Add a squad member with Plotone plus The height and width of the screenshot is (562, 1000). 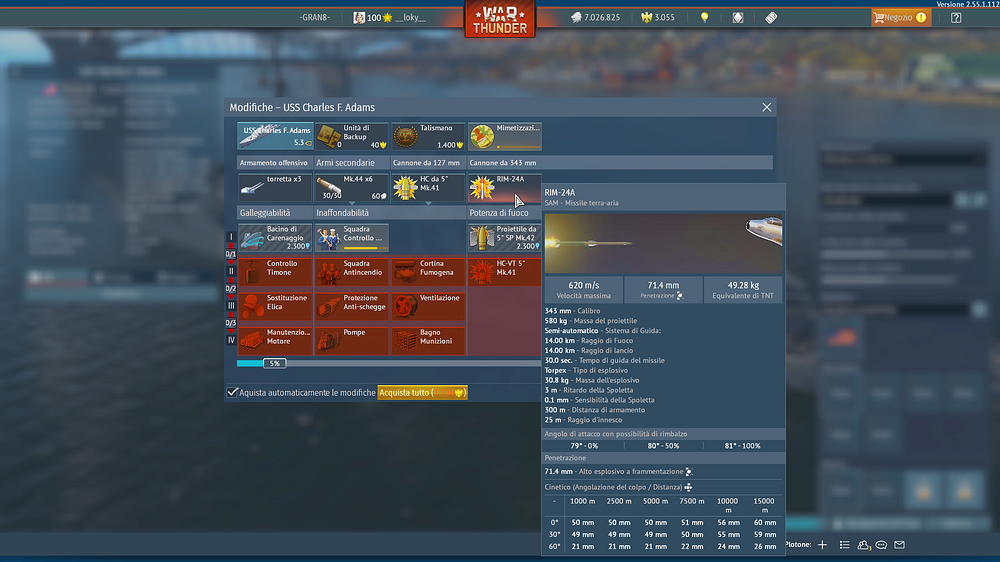[x=823, y=545]
